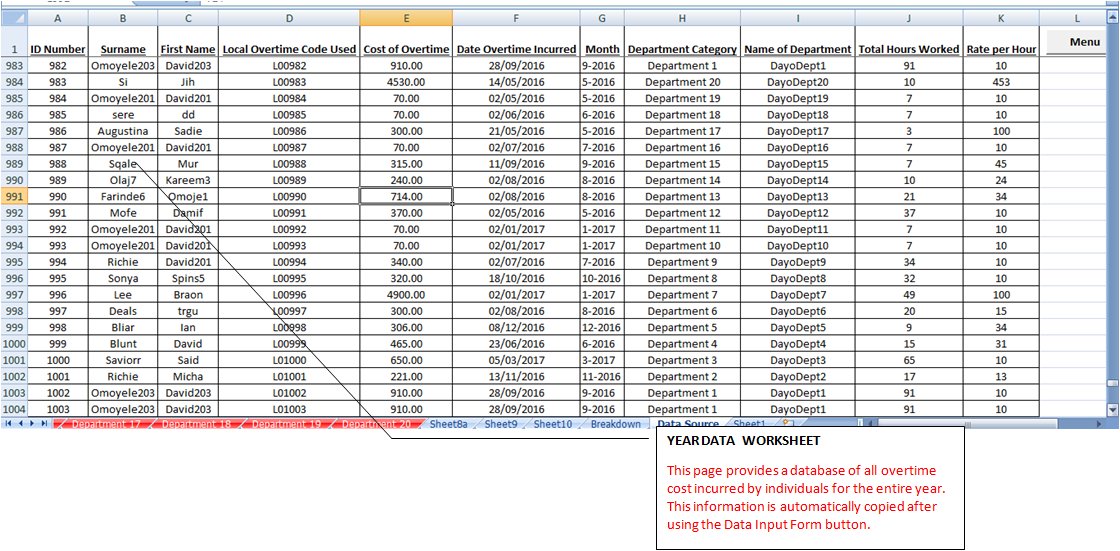Open the Sheet8a tab
Image resolution: width=1120 pixels, height=551 pixels.
point(448,424)
